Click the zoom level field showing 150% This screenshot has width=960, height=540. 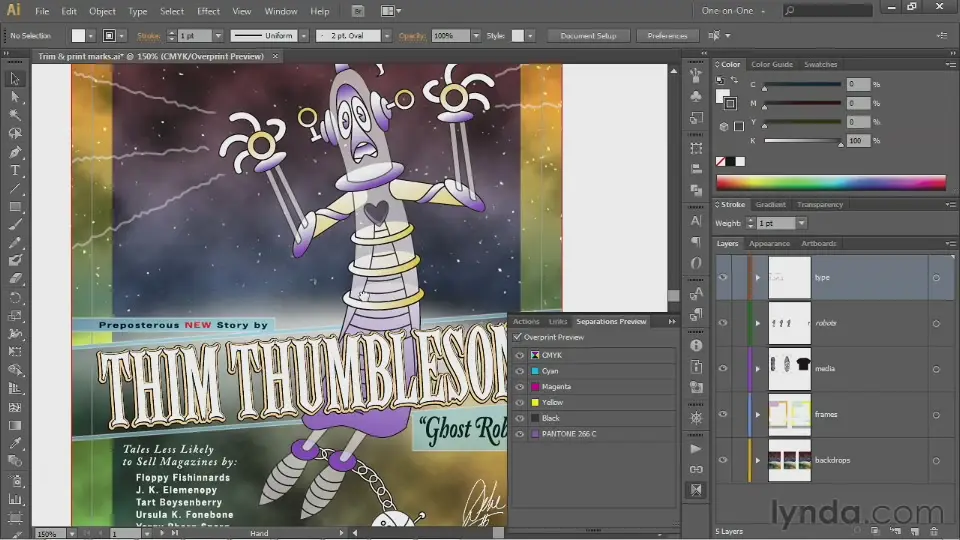tap(50, 534)
